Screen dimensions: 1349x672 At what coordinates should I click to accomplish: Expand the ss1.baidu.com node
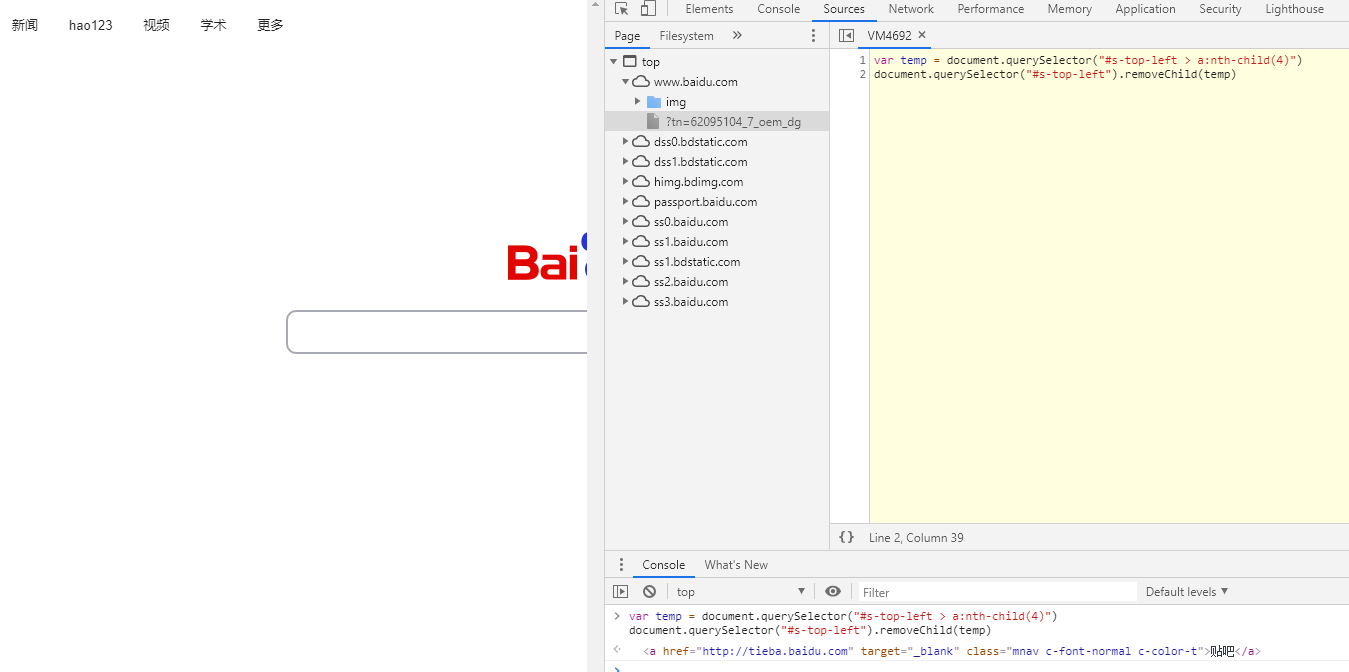[x=626, y=241]
